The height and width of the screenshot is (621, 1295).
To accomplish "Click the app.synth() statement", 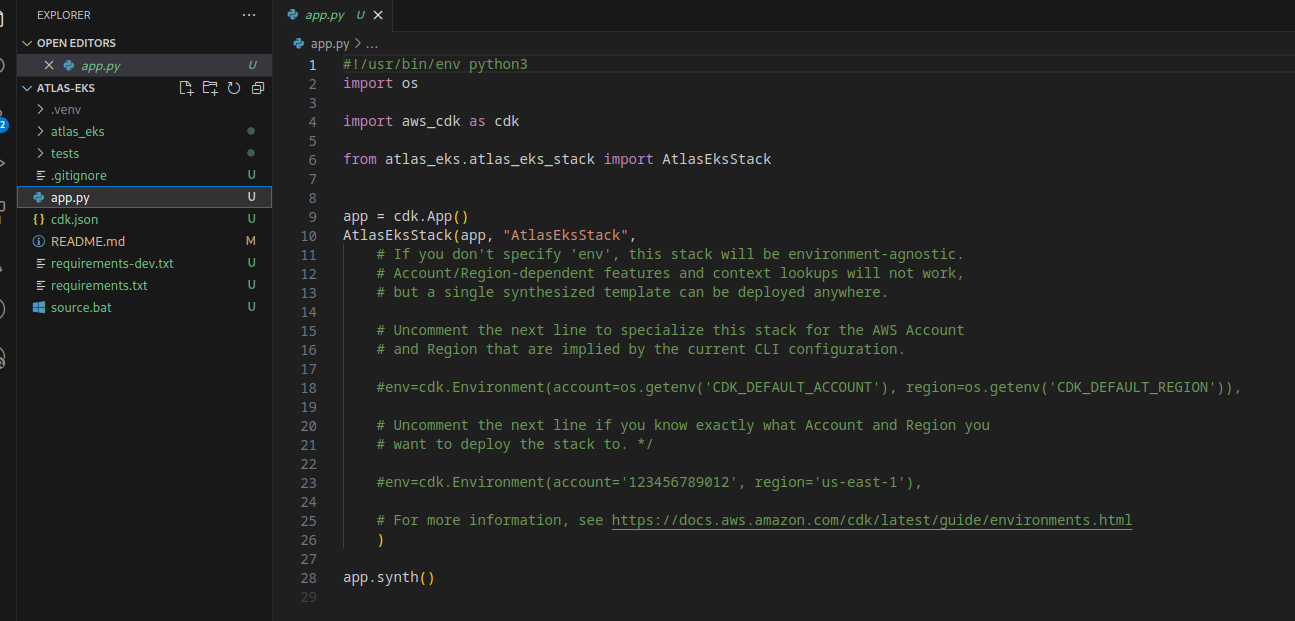I will tap(389, 578).
